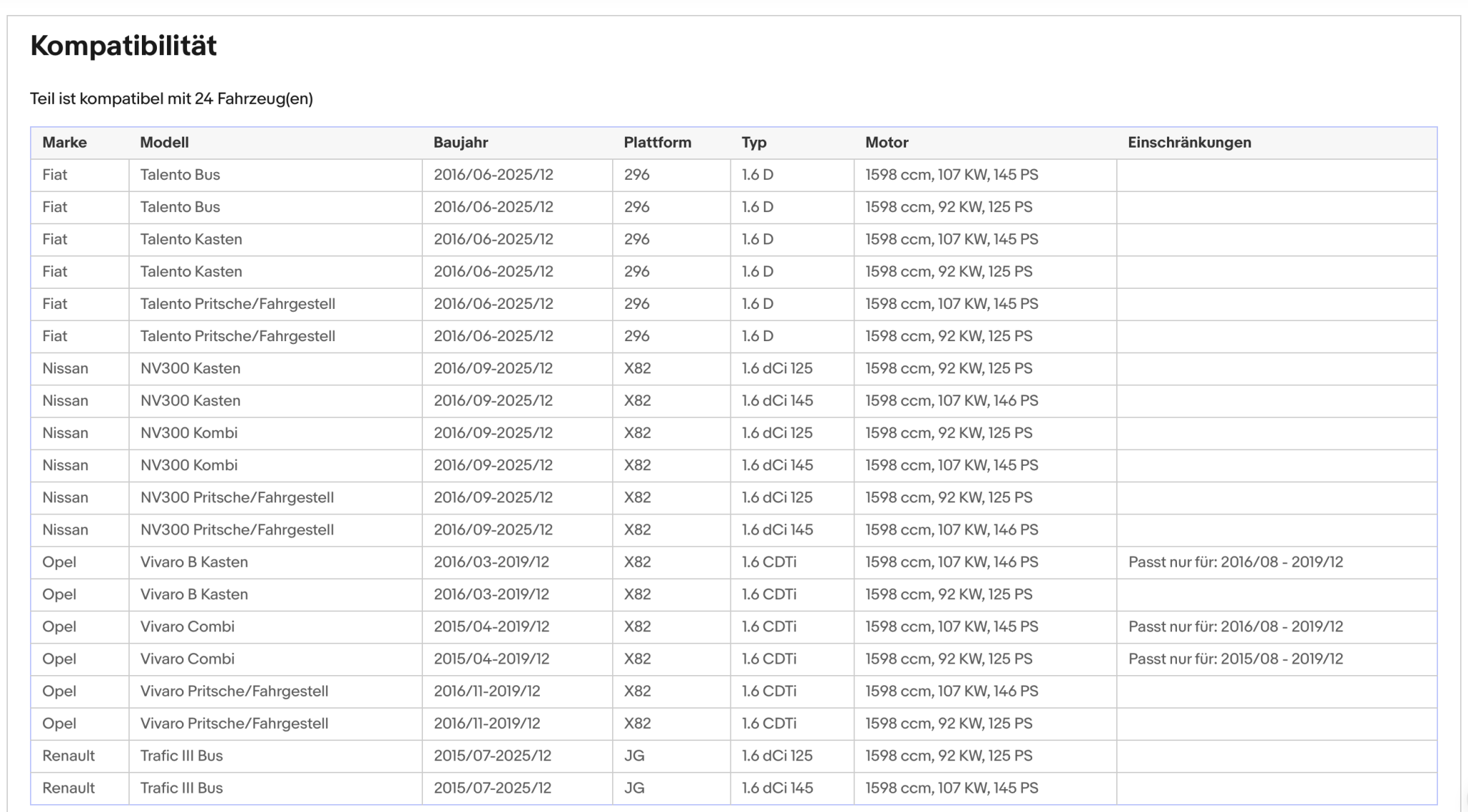Select Vivaro Pritsche/Fahrgestell 2016/11-2019/12 107 KW row
Image resolution: width=1468 pixels, height=812 pixels.
pyautogui.click(x=733, y=691)
